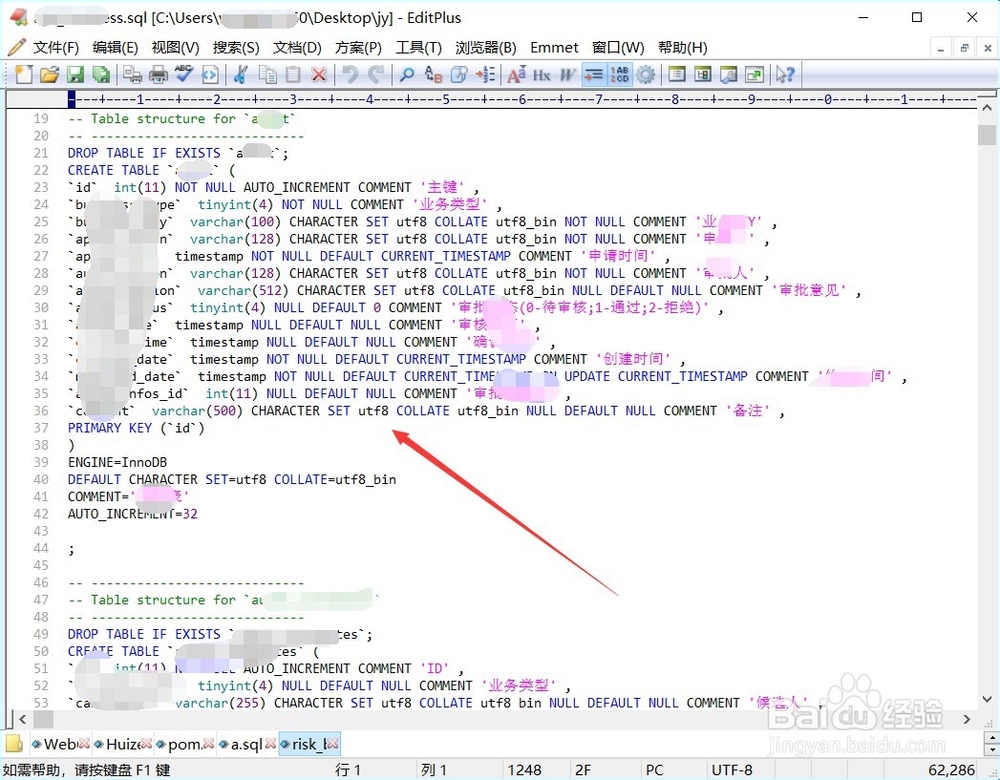This screenshot has height=780, width=1000.
Task: Click UTF-8 encoding in status bar
Action: (x=732, y=770)
